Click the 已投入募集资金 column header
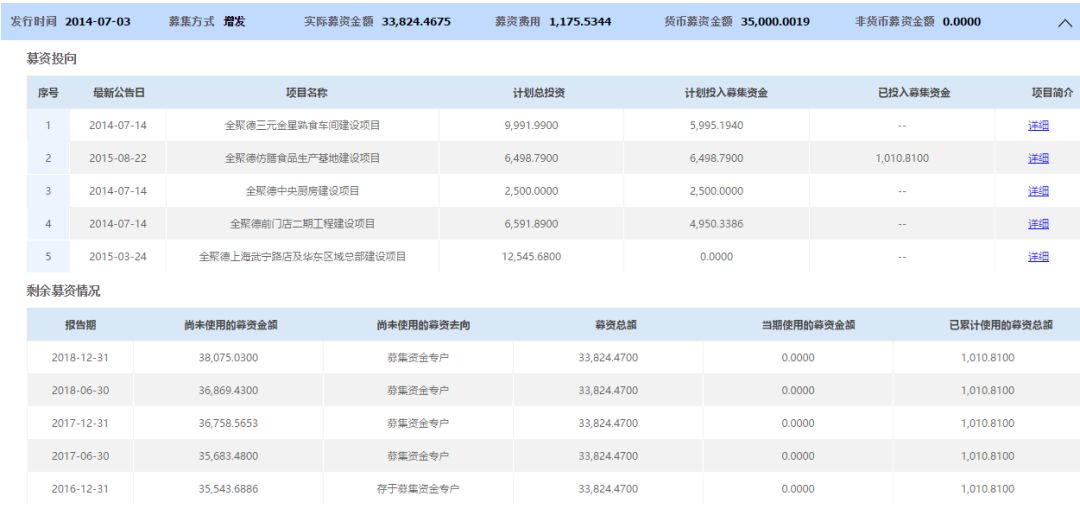Screen dimensions: 1080x512 click(x=914, y=93)
